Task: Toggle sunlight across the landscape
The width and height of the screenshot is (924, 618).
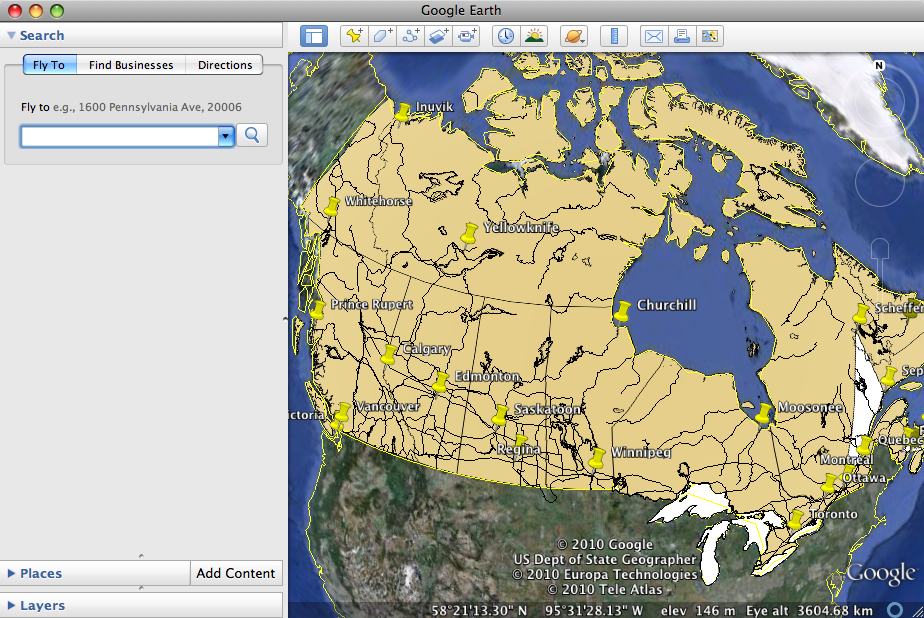Action: [x=533, y=35]
